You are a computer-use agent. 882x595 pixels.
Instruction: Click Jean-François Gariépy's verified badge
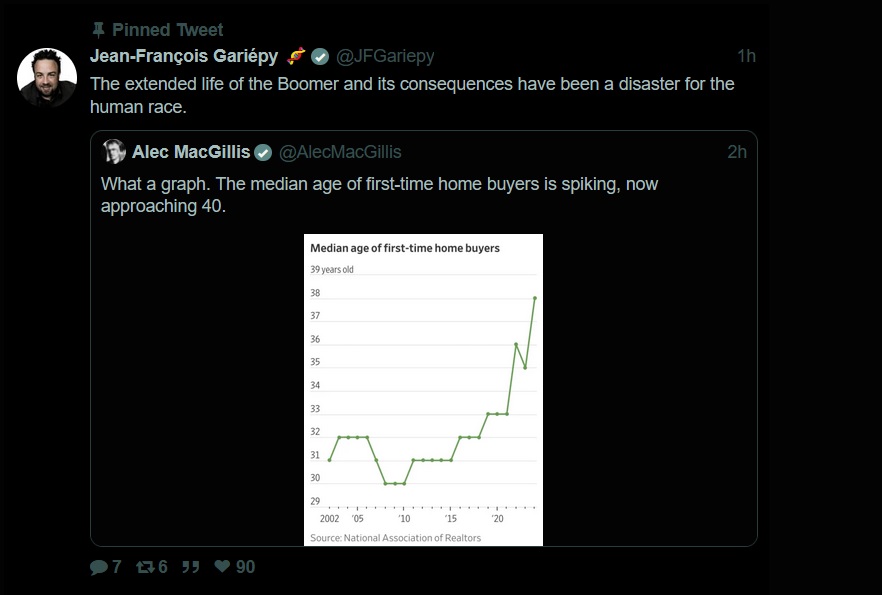[320, 56]
